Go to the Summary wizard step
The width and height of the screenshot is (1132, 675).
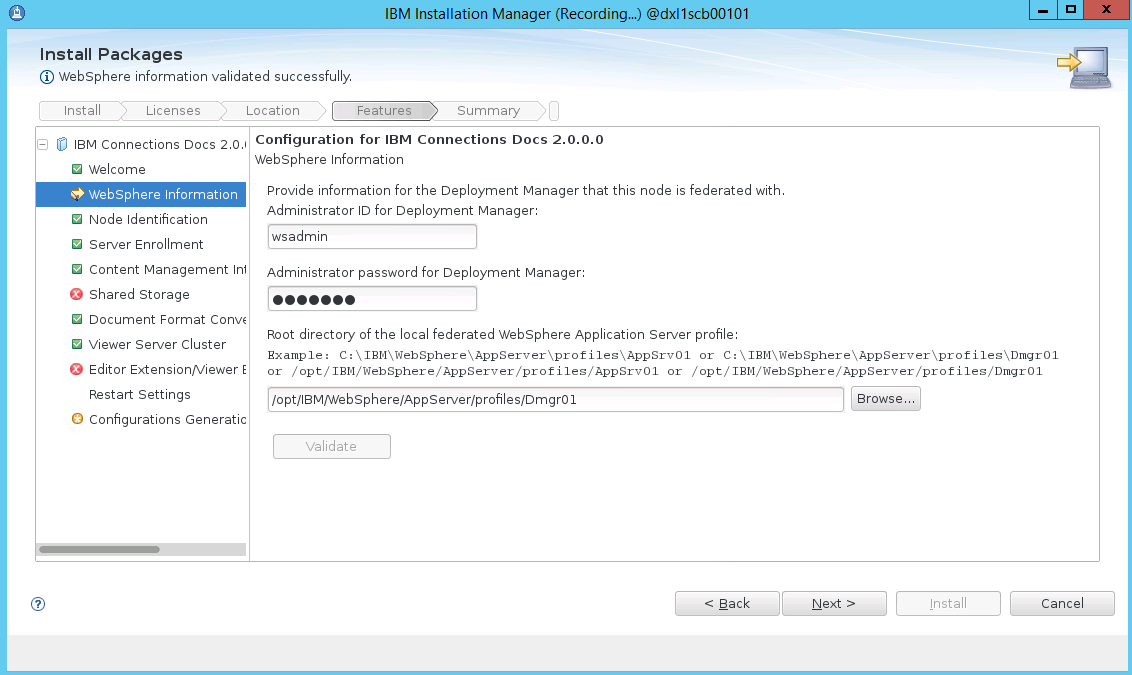click(x=488, y=110)
